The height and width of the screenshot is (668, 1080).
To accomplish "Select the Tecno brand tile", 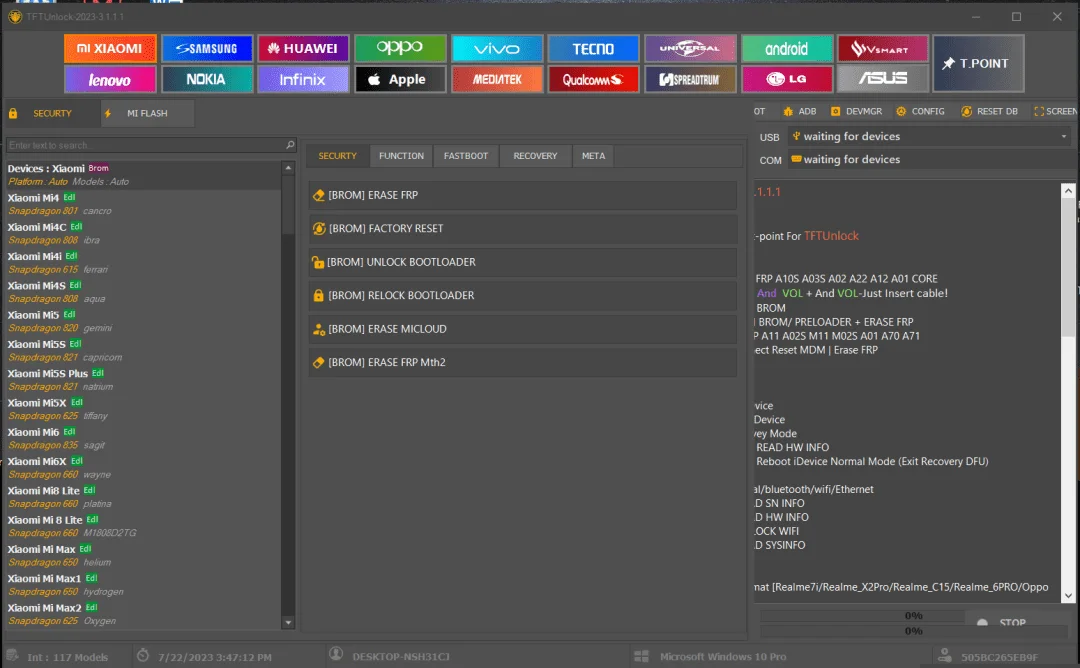I will pyautogui.click(x=593, y=48).
